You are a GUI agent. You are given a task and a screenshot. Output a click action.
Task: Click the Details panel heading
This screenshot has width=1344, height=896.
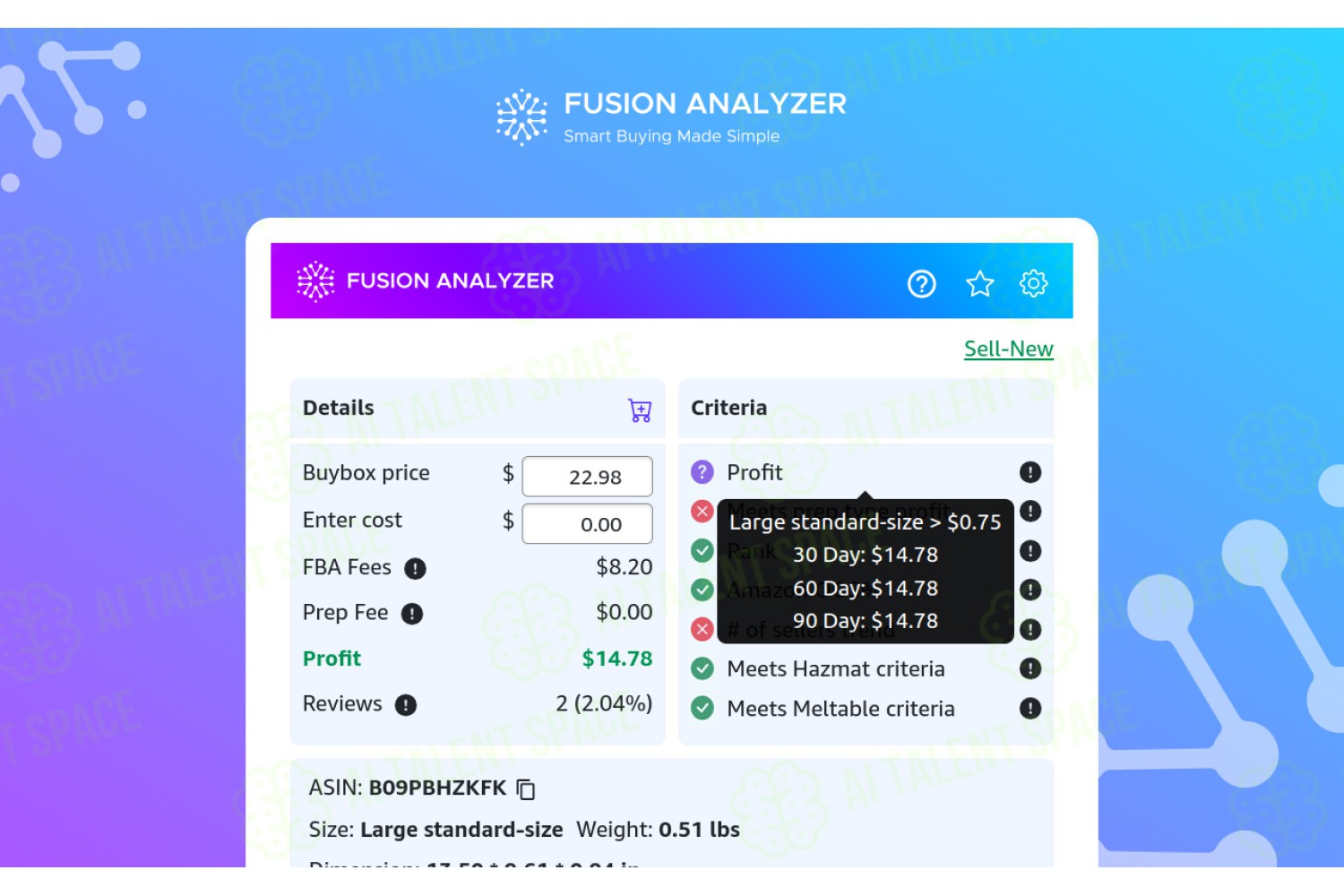[x=339, y=408]
